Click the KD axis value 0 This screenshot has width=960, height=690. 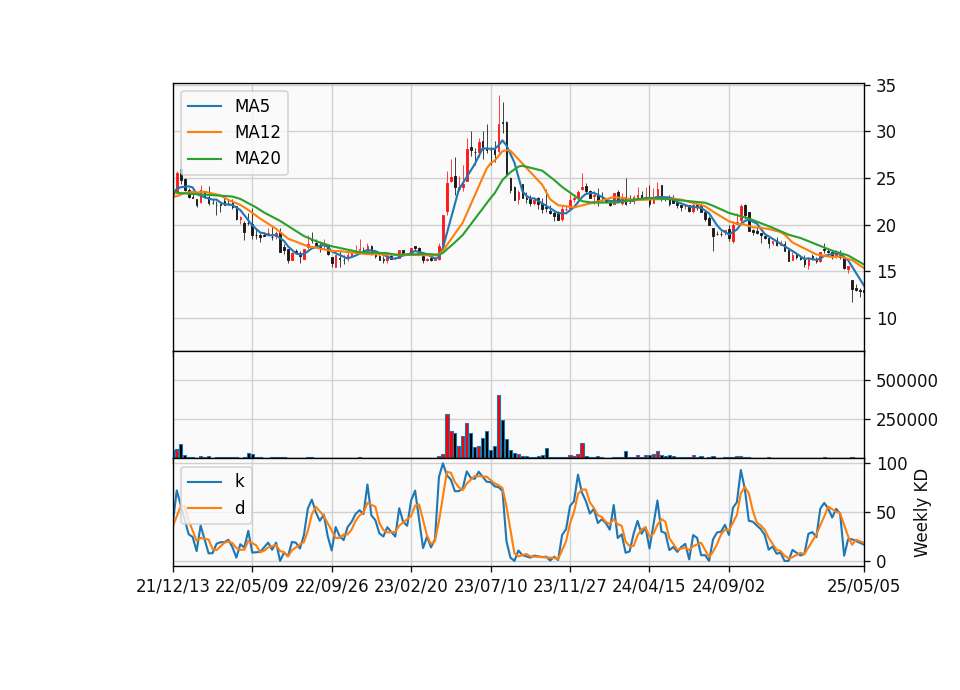pyautogui.click(x=881, y=561)
